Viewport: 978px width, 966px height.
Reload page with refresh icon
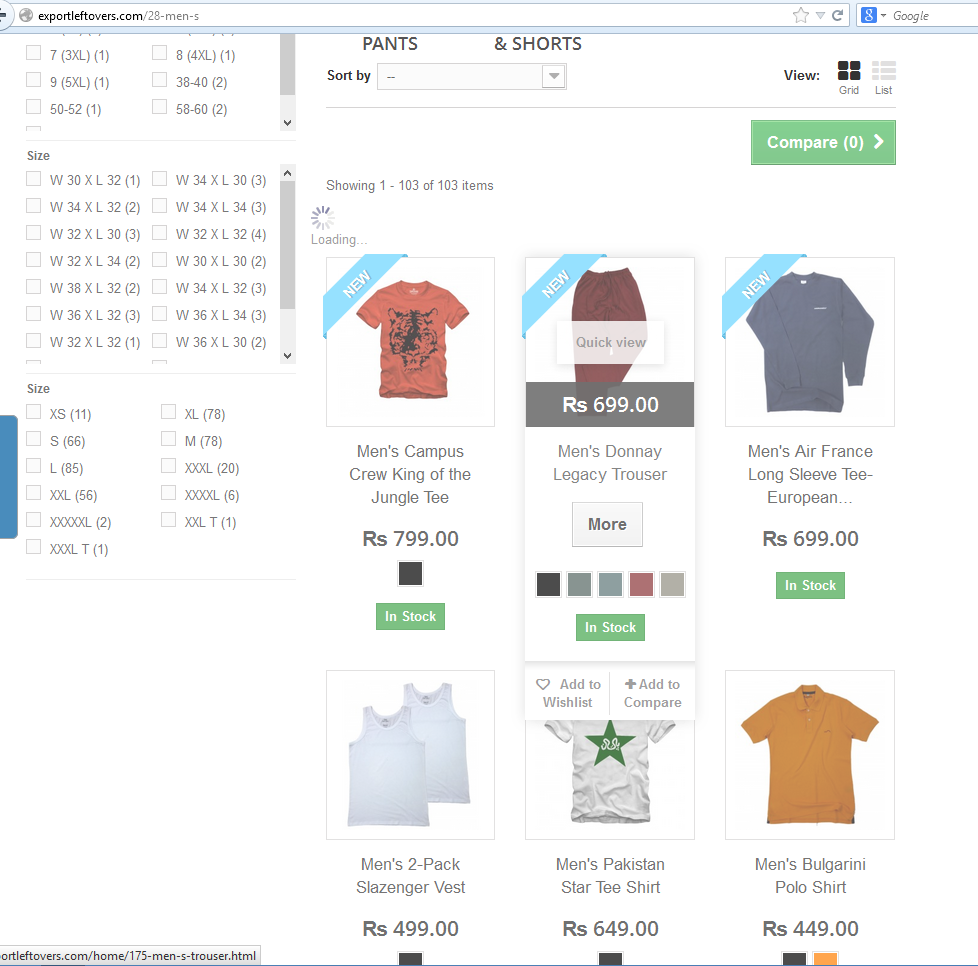(838, 16)
